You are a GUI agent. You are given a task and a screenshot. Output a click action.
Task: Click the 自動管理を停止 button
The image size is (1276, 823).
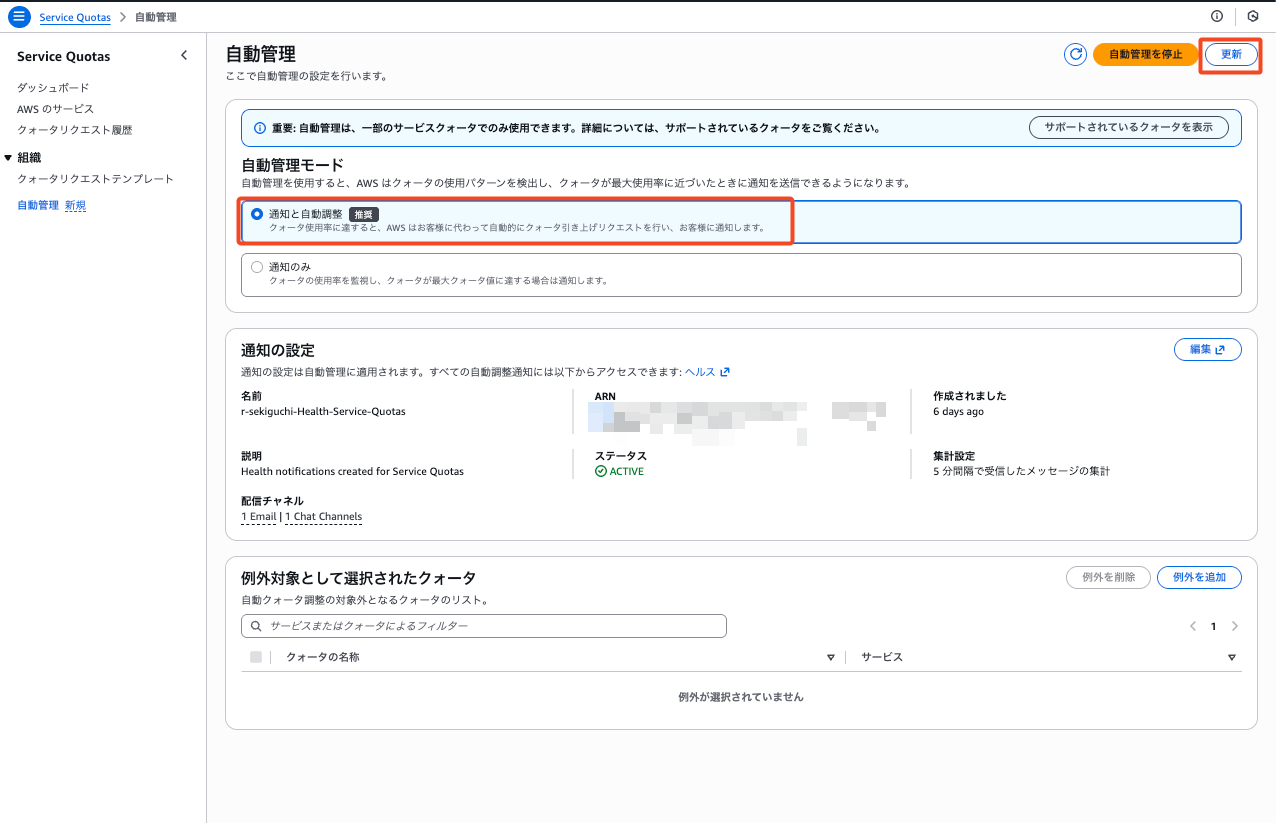click(1145, 55)
